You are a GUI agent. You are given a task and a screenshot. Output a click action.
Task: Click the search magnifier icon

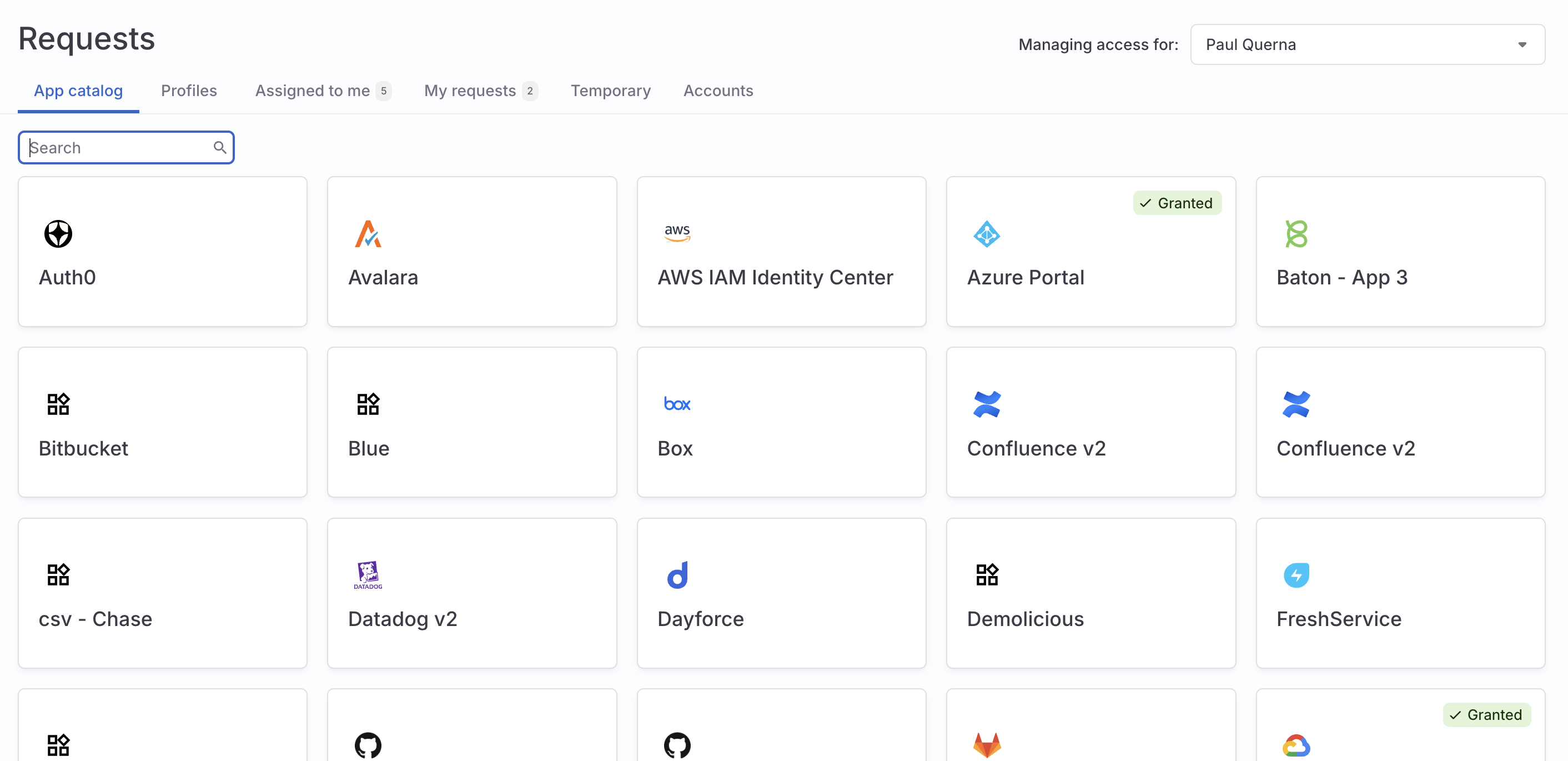[220, 147]
